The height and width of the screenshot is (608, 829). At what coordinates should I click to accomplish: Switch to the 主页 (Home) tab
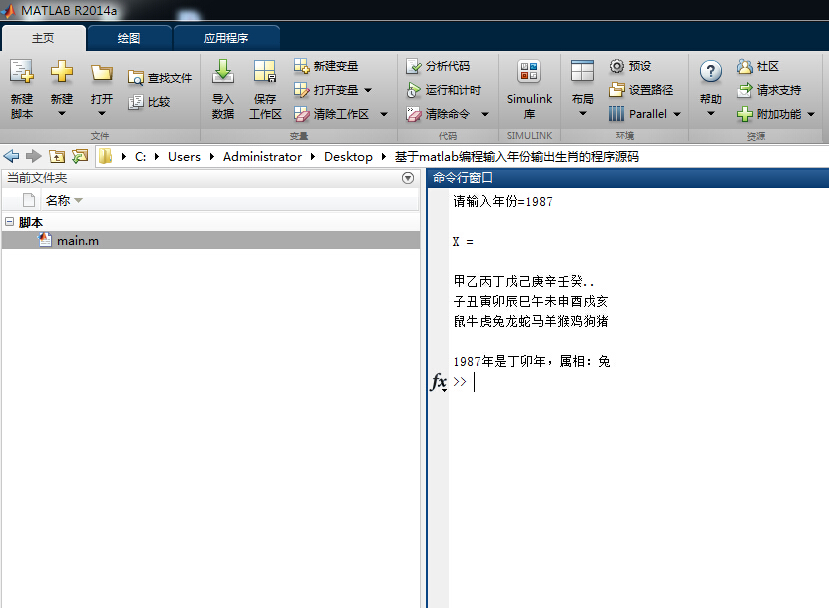(43, 38)
